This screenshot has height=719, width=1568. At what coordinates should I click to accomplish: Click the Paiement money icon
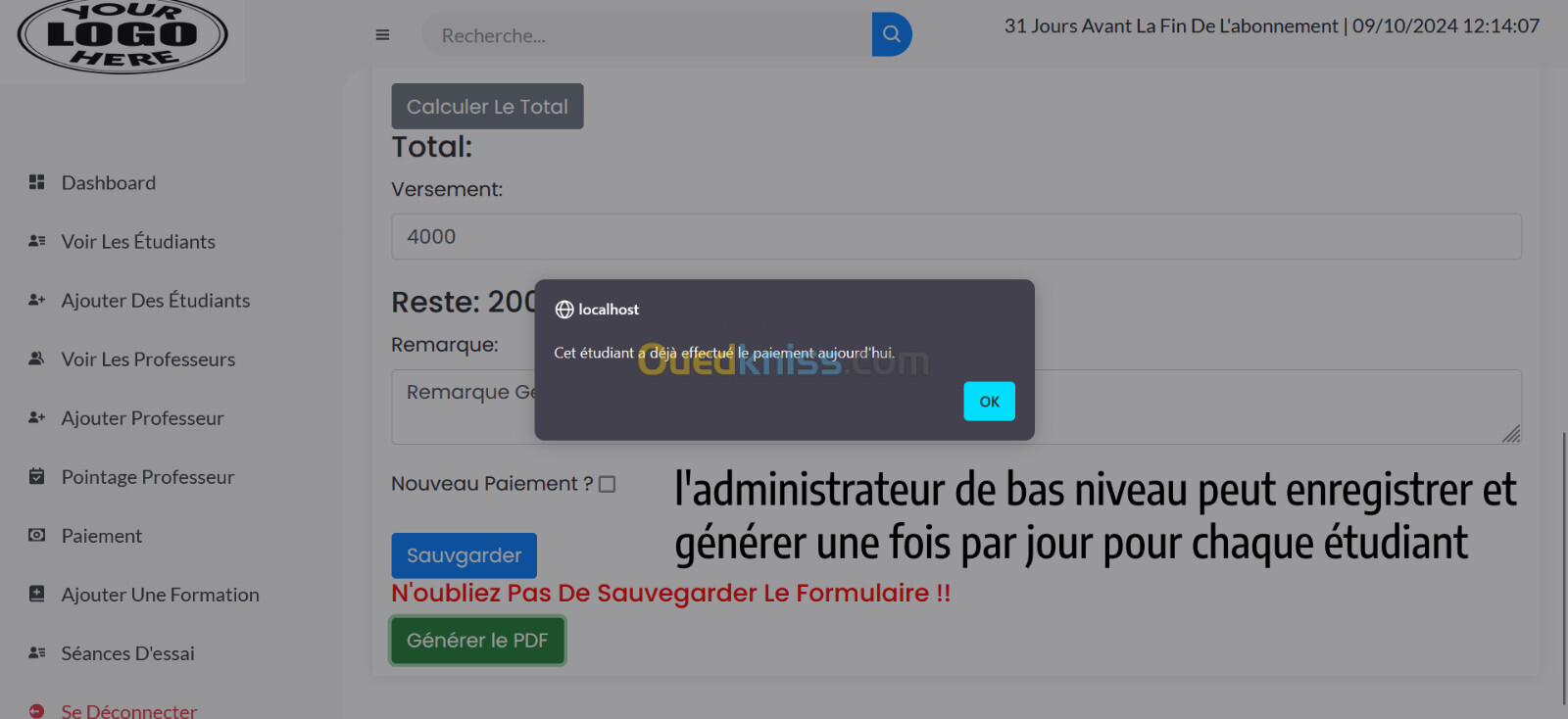point(37,535)
